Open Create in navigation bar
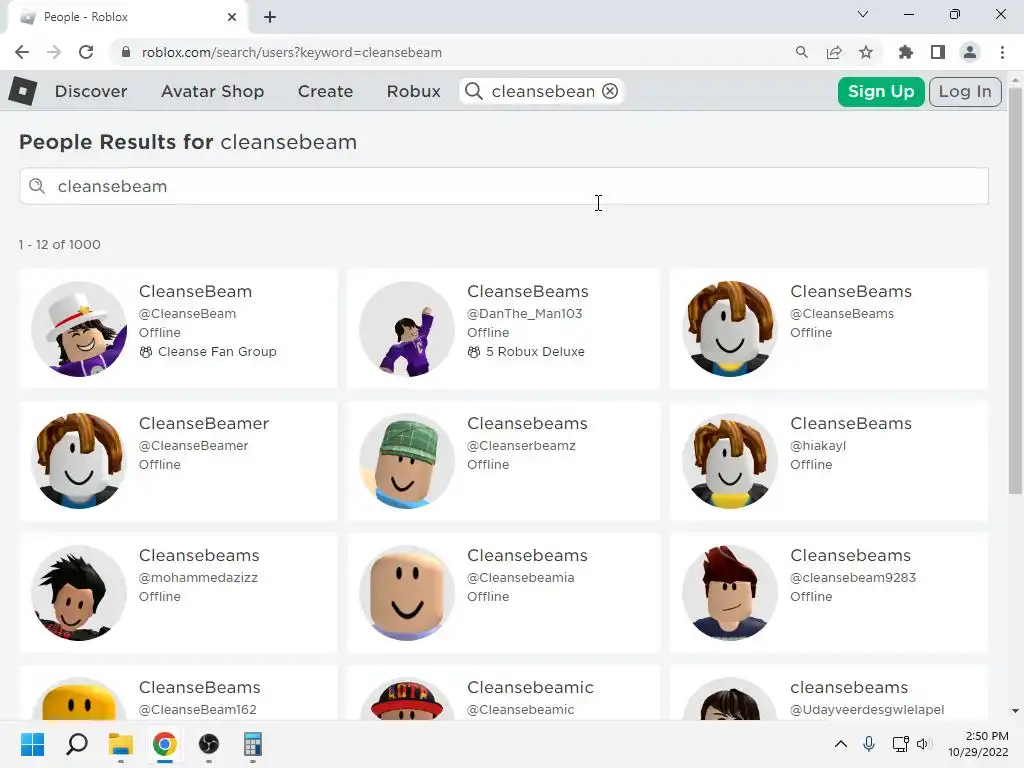 coord(325,91)
